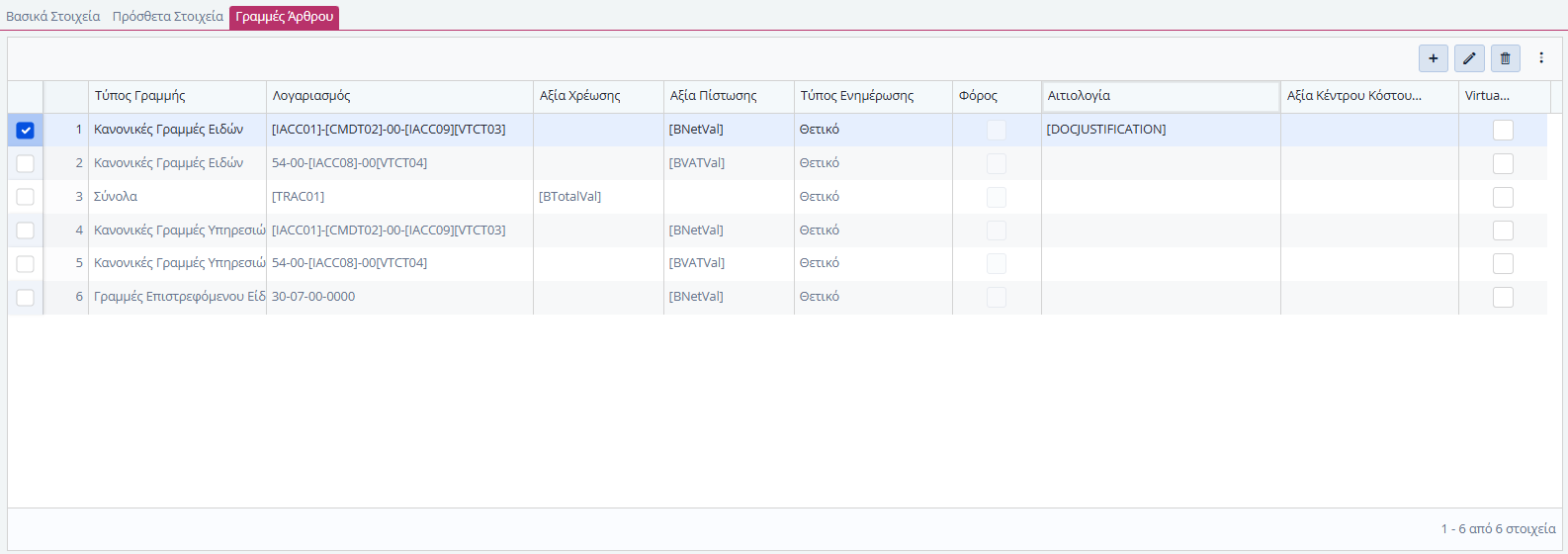Toggle Φόρος checkbox in row 1
1568x554 pixels.
(997, 130)
